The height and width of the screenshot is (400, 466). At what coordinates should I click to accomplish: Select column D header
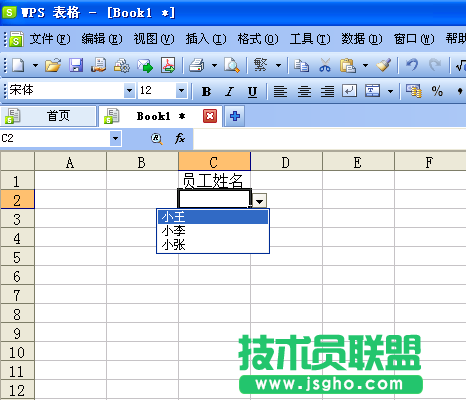[286, 162]
